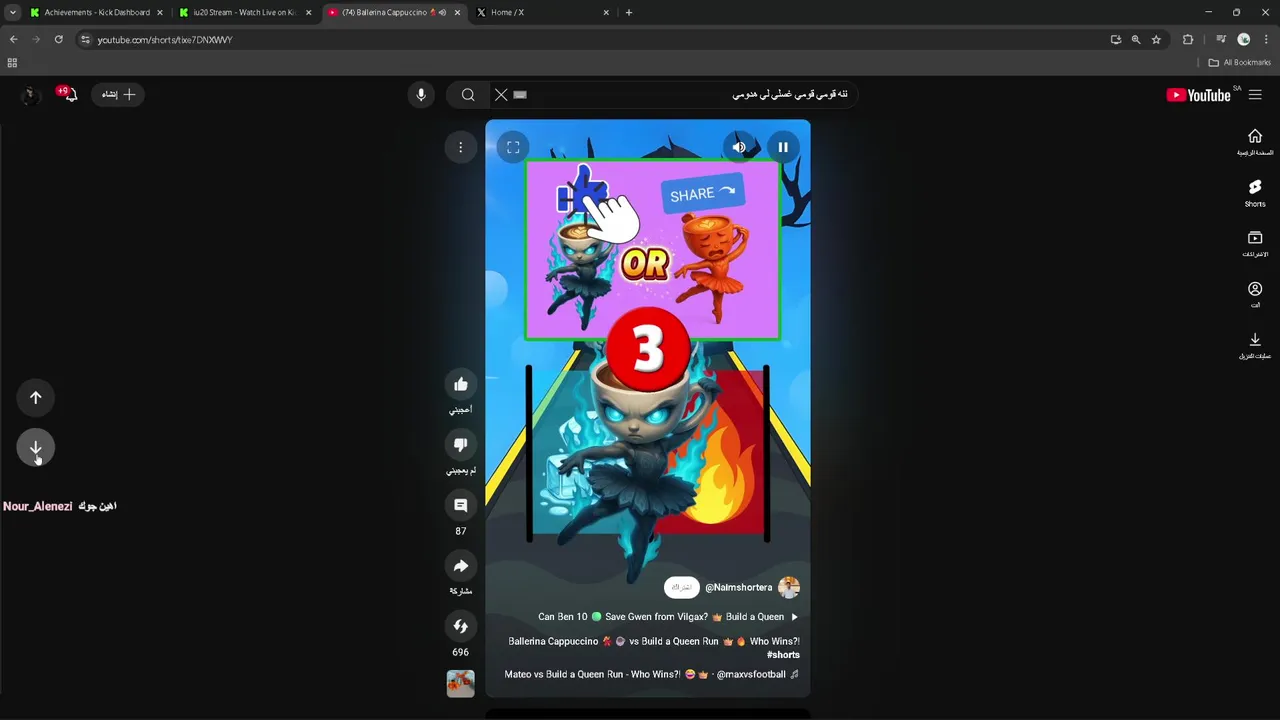Open the comments showing 87
1280x720 pixels.
[460, 506]
